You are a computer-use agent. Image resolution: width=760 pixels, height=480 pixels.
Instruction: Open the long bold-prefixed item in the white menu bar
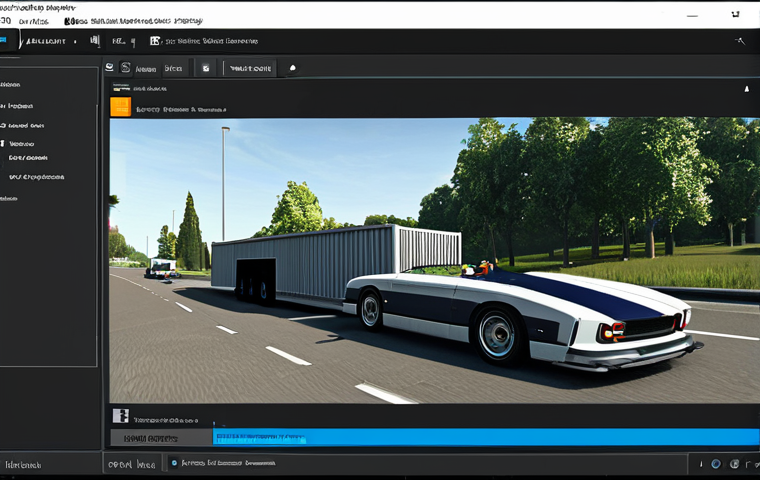tap(133, 21)
